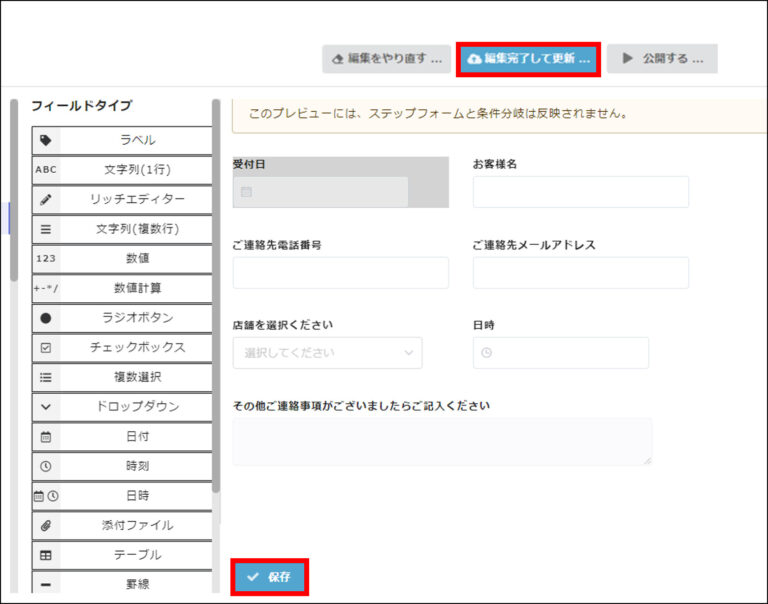
Task: Select the pencil icon for リッチエディター
Action: [45, 200]
